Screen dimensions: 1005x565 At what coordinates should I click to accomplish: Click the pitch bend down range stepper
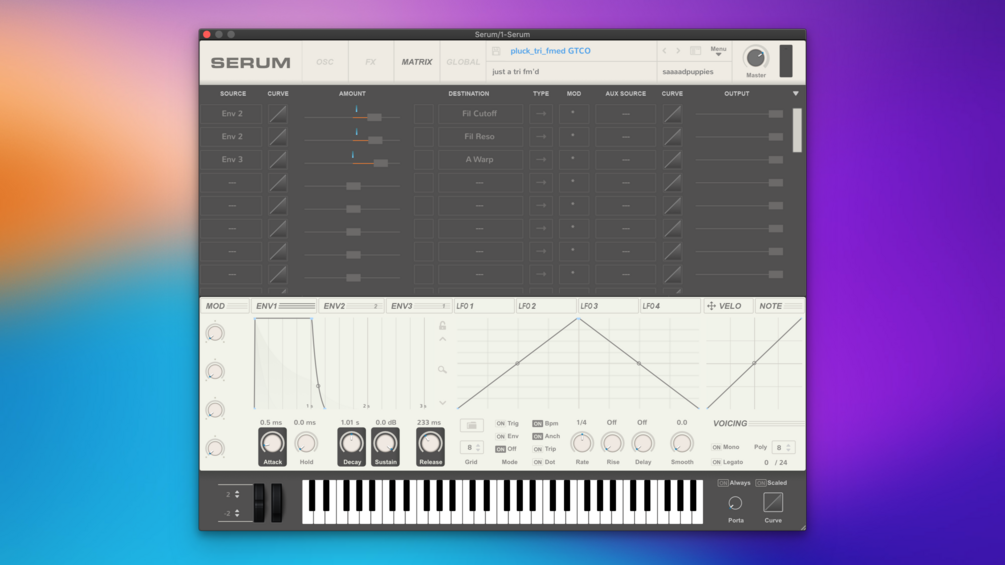[x=237, y=513]
